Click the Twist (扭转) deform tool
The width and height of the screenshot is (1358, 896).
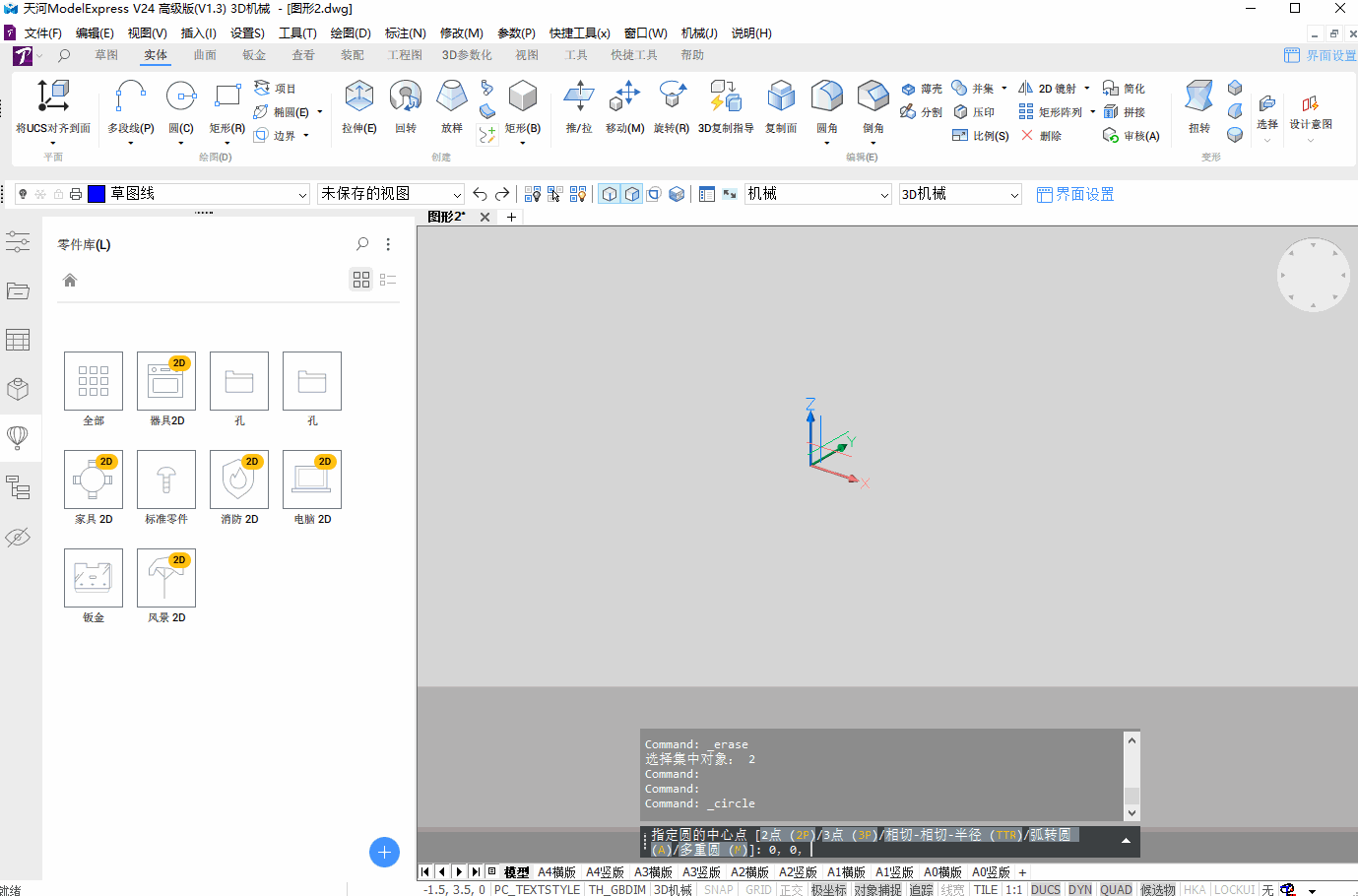pos(1199,106)
